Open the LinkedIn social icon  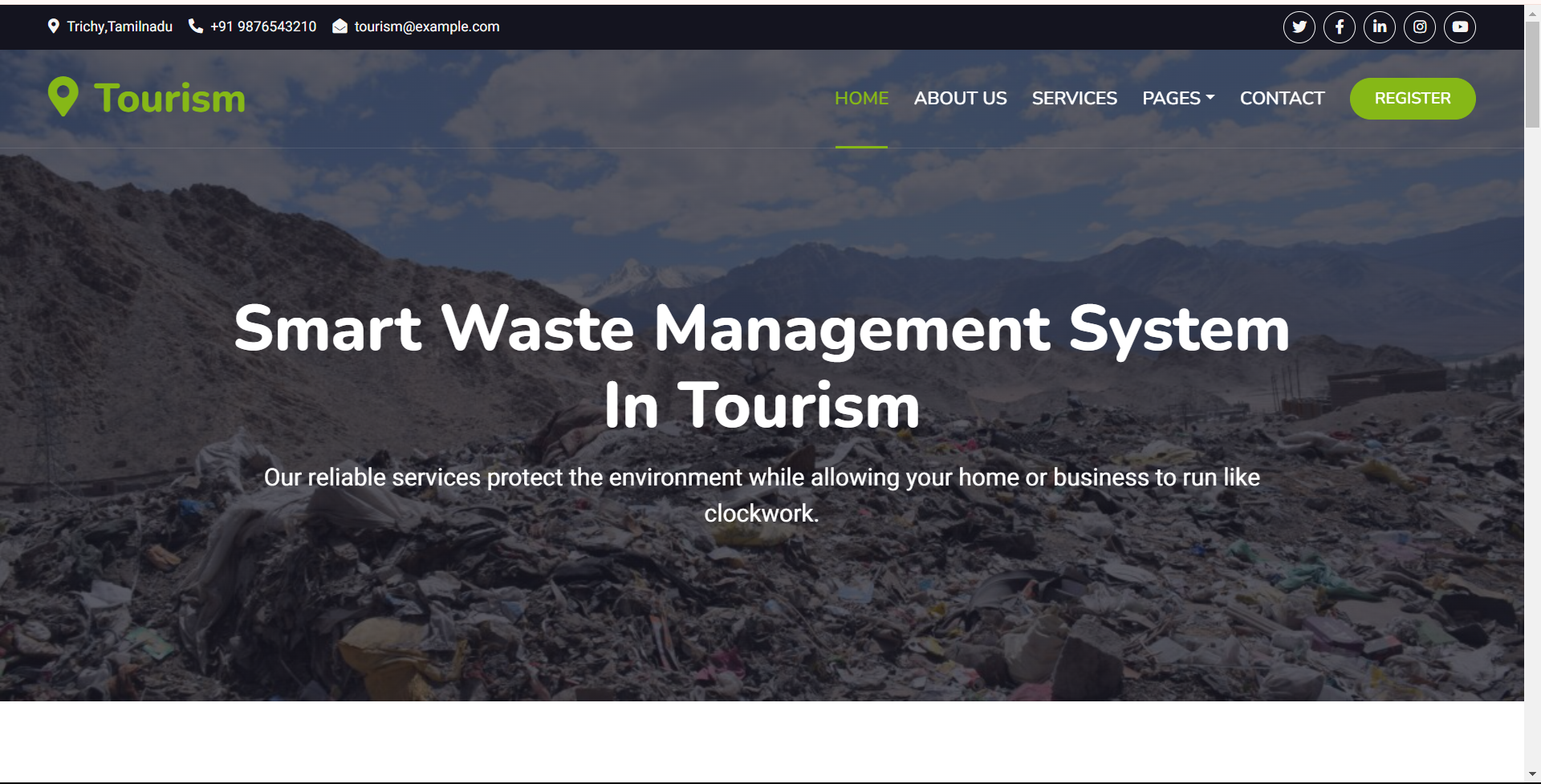pyautogui.click(x=1379, y=27)
